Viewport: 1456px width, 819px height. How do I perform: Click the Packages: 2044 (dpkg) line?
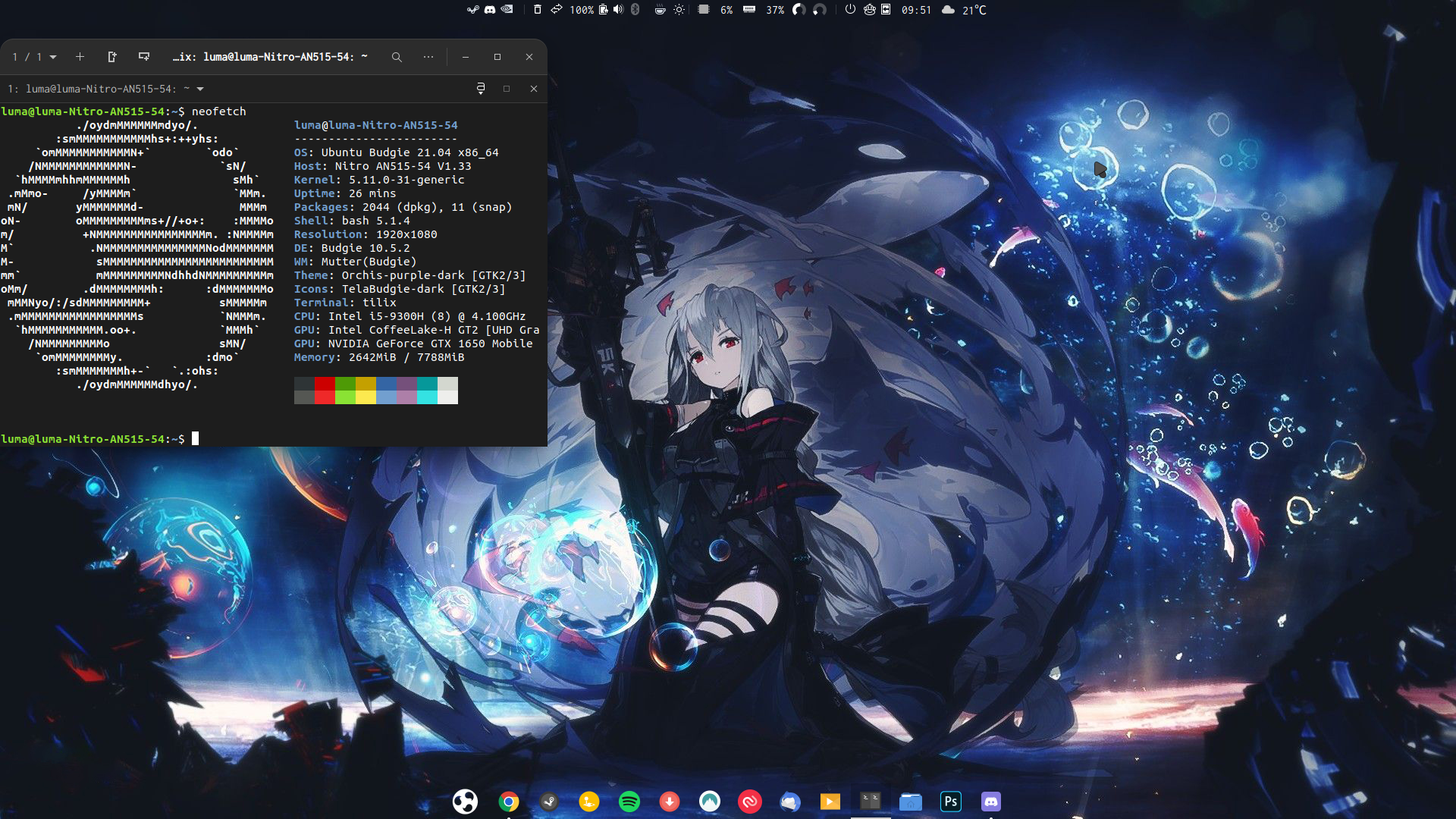pyautogui.click(x=403, y=207)
